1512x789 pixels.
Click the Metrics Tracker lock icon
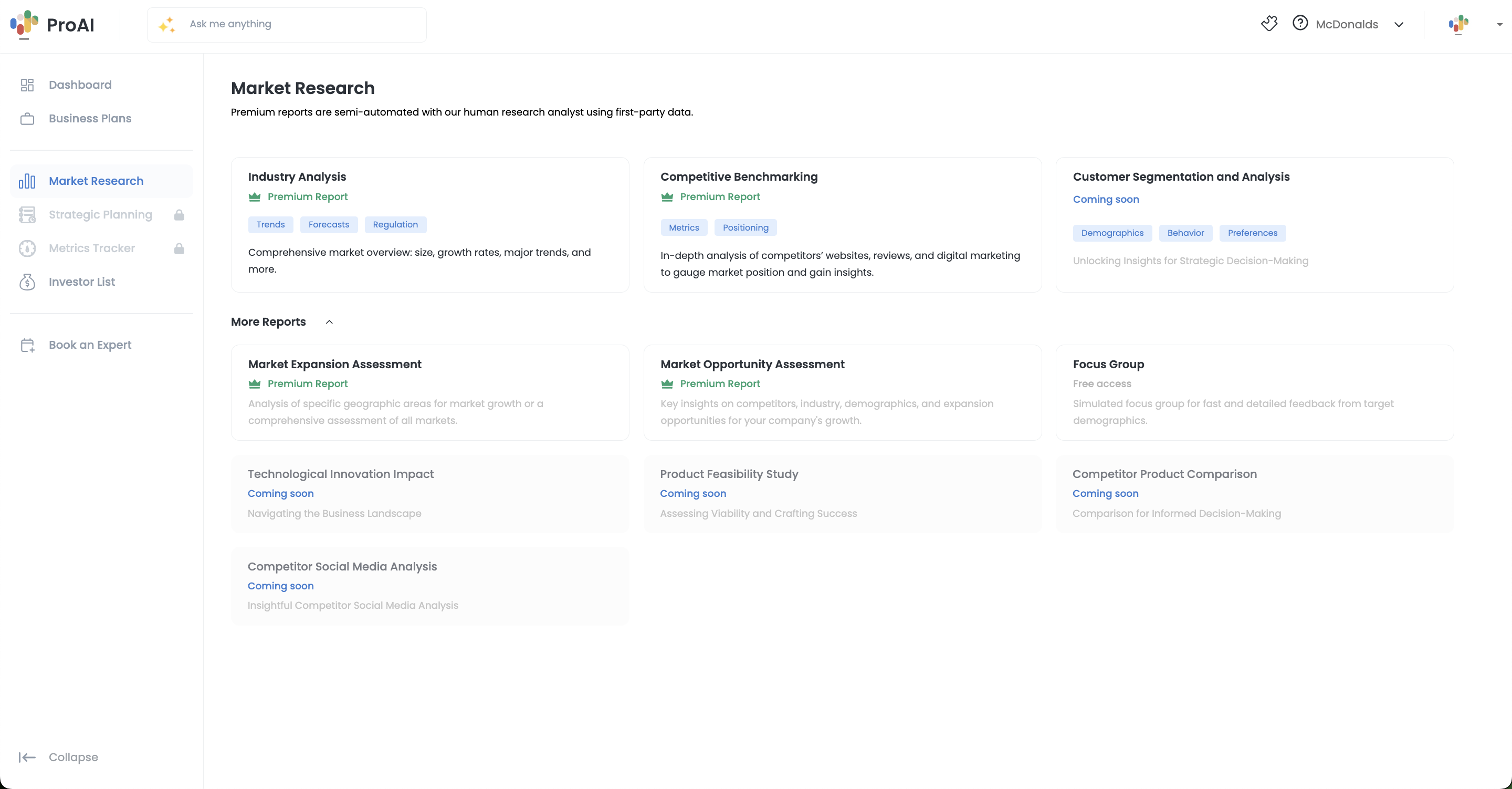pyautogui.click(x=179, y=248)
